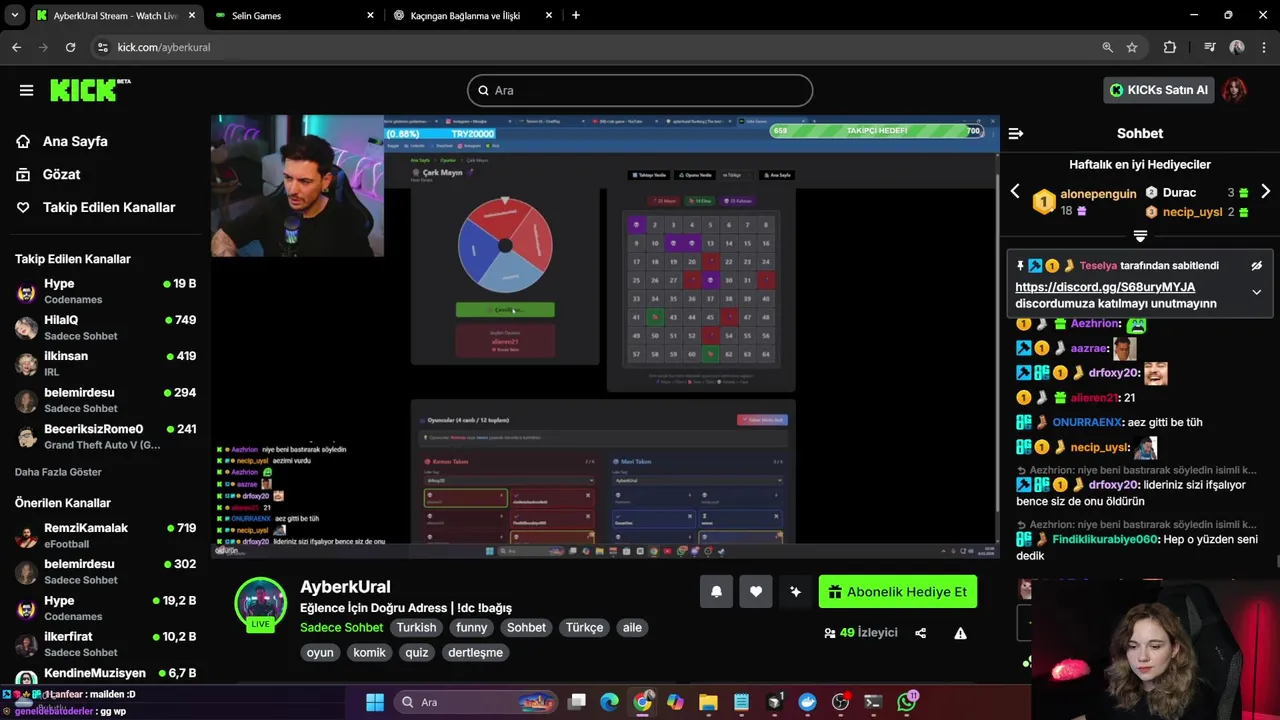Toggle stream notifications bell
Viewport: 1280px width, 720px height.
(x=716, y=592)
